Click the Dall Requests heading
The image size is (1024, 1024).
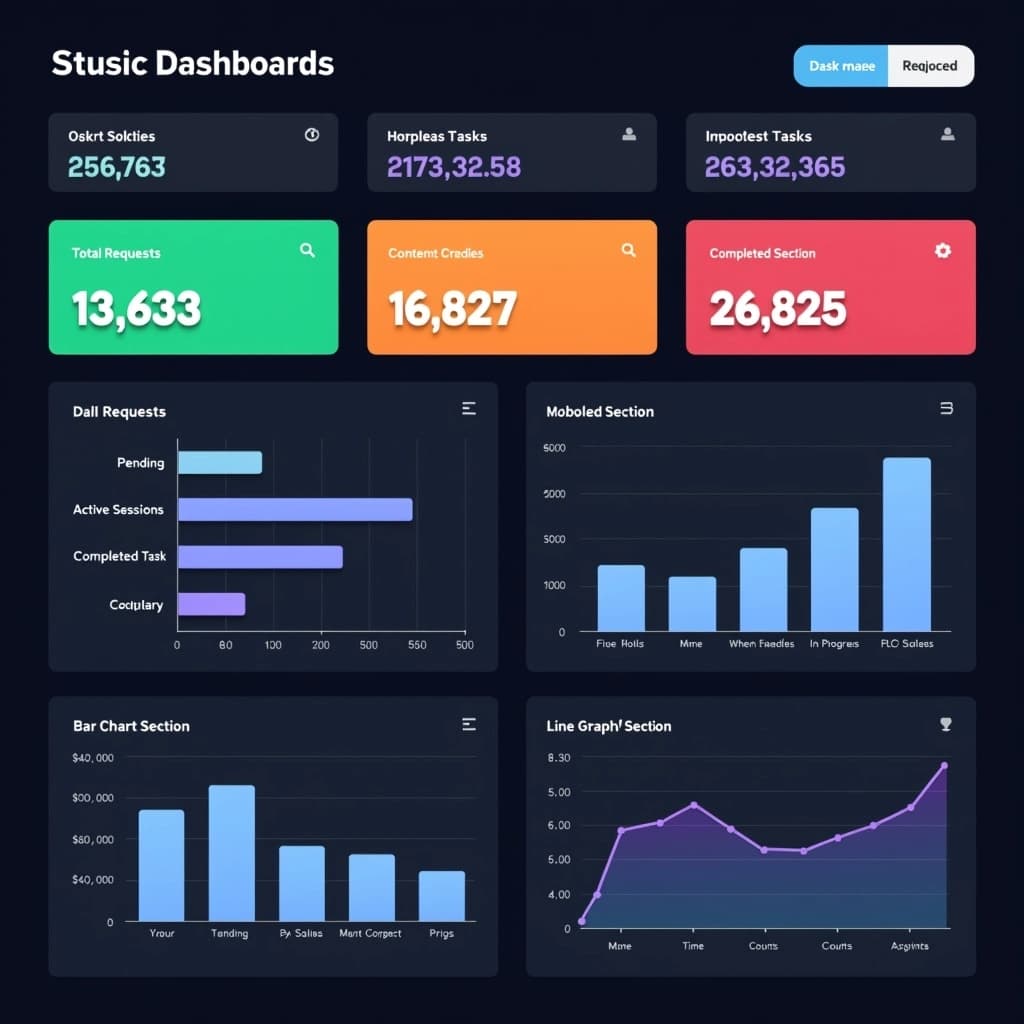(x=120, y=411)
